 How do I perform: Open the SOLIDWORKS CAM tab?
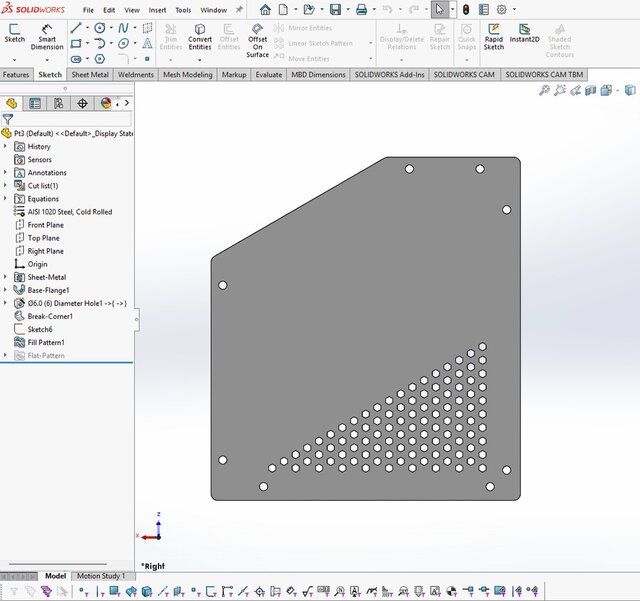464,75
